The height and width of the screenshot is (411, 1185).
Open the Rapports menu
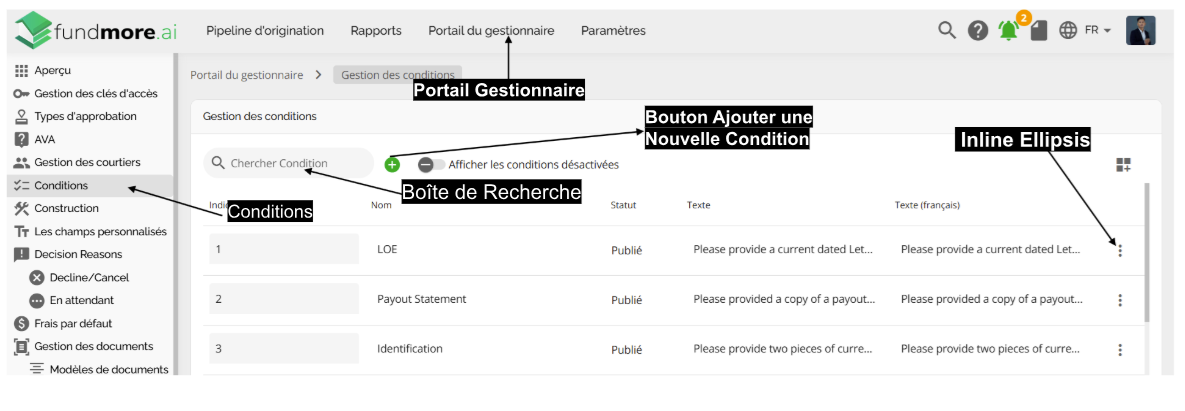376,31
